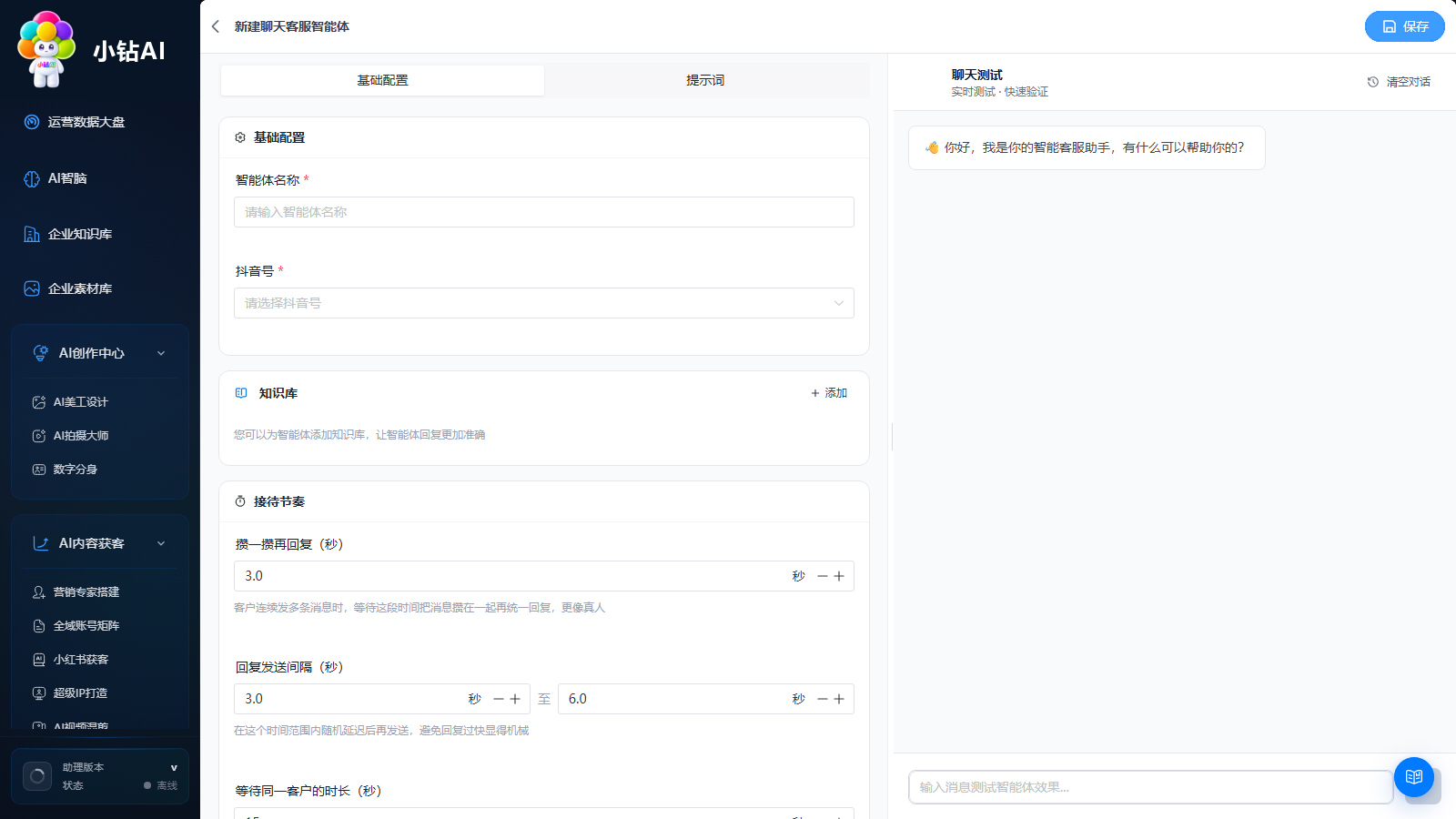Decrease 回复发送间隔 maximum with minus

pyautogui.click(x=823, y=699)
